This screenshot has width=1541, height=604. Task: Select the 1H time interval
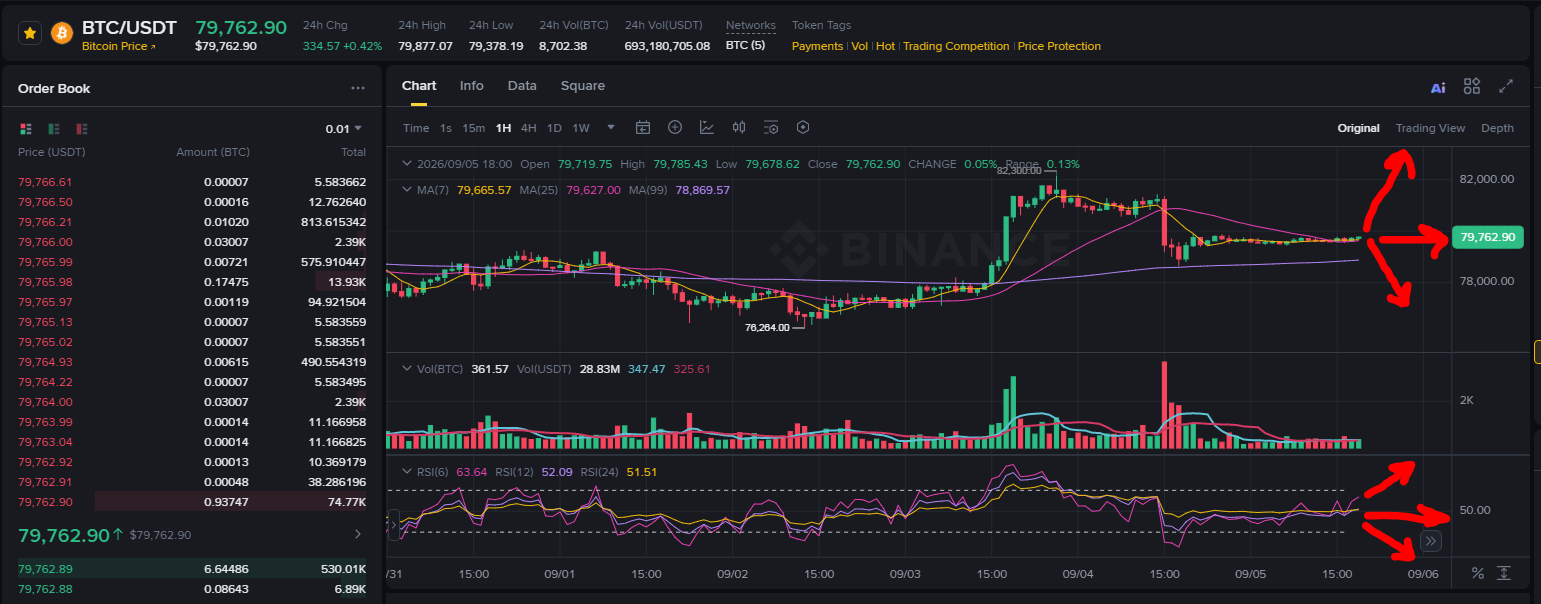pyautogui.click(x=503, y=128)
